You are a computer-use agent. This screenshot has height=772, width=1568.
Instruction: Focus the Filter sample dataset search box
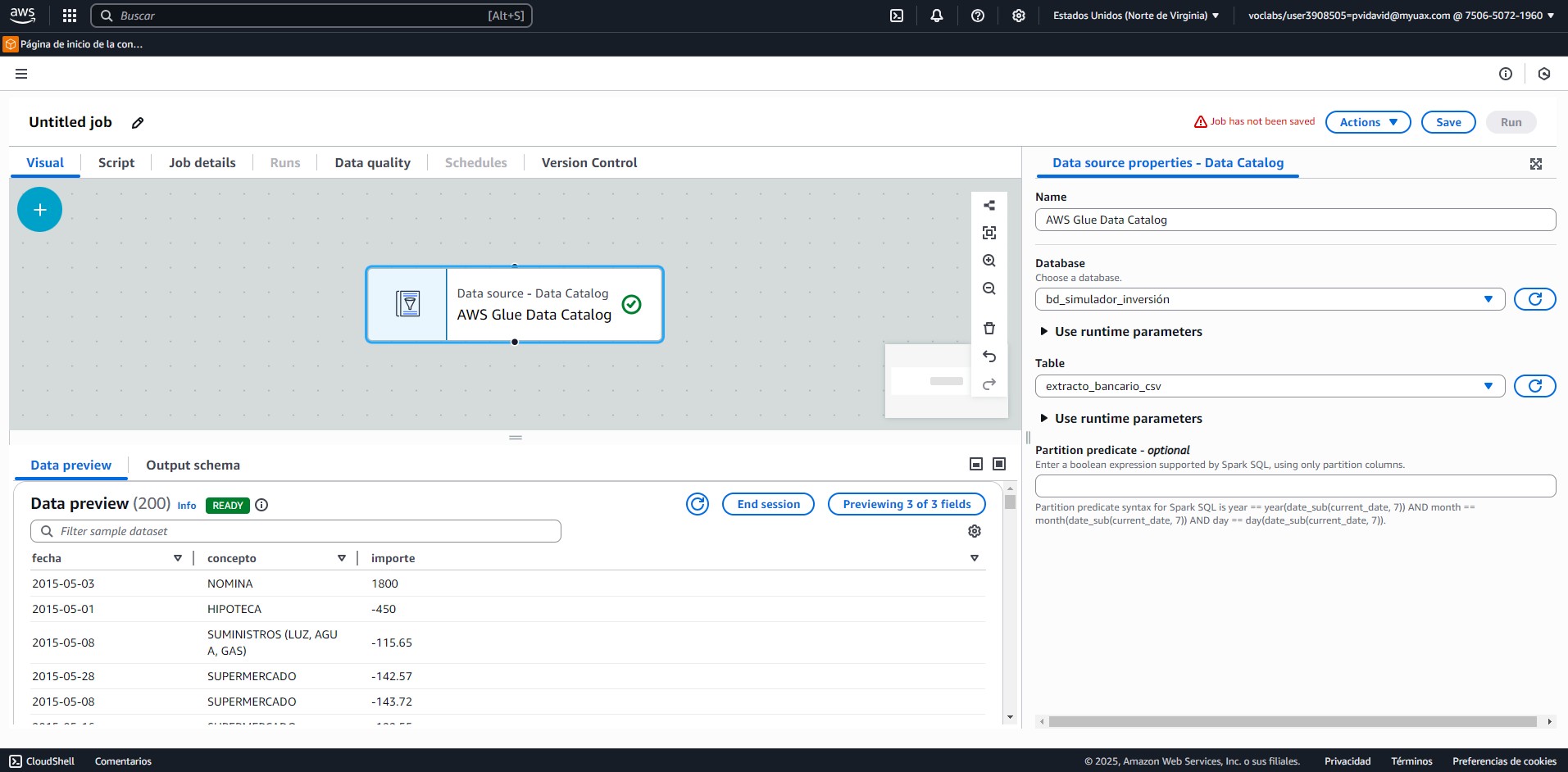[x=296, y=531]
